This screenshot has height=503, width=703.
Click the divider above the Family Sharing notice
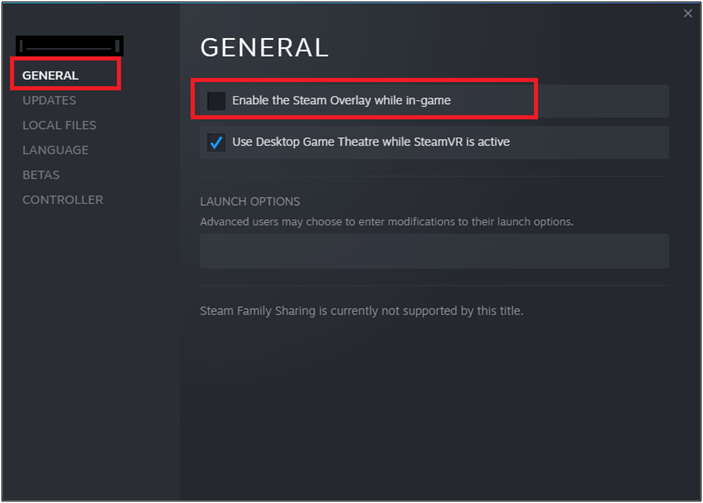434,286
